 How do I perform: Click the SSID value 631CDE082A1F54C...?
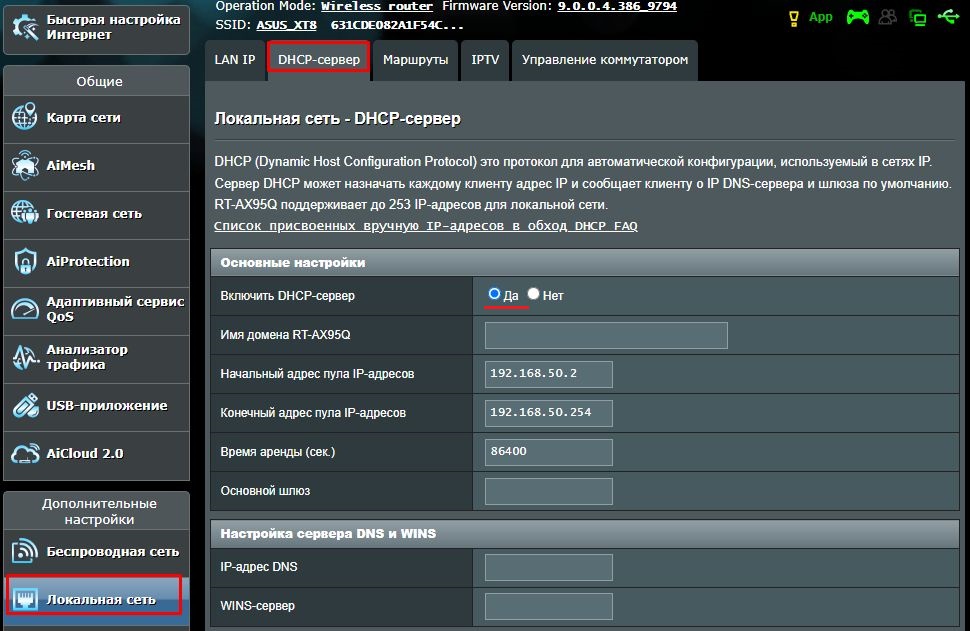tap(397, 25)
